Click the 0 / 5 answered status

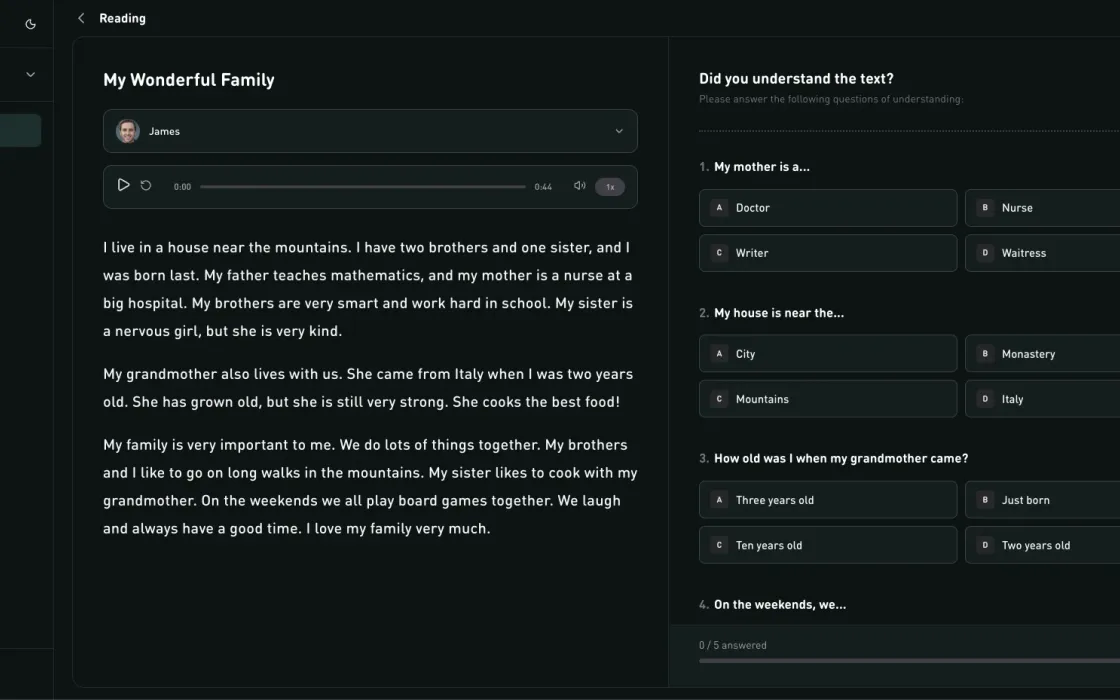[733, 645]
